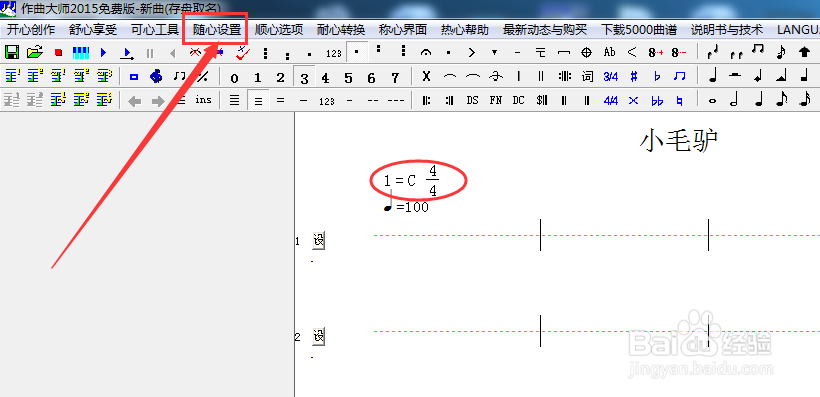The width and height of the screenshot is (820, 397).
Task: Click the song title 小毛驴
Action: coord(679,141)
